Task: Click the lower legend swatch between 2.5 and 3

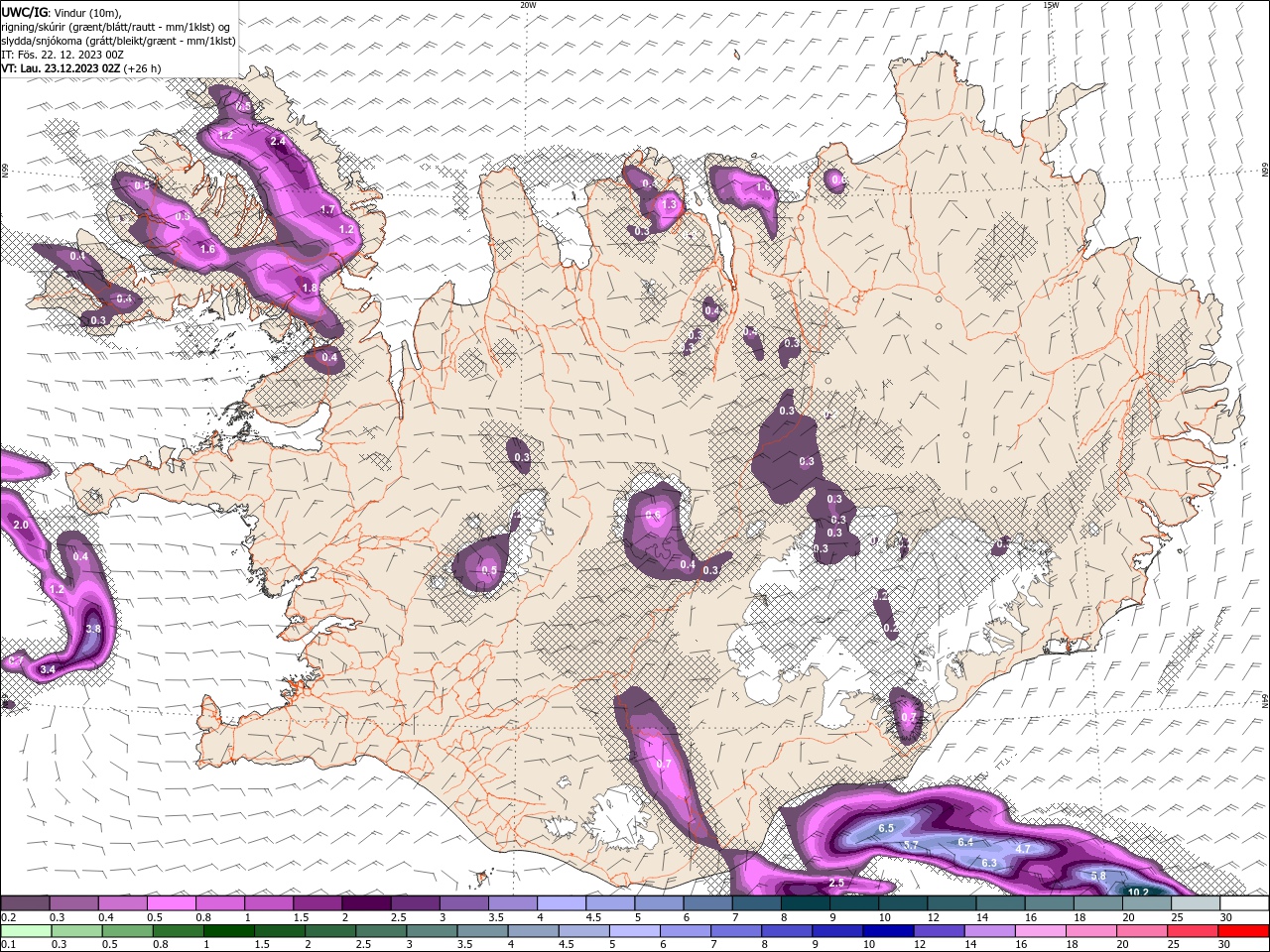Action: tap(382, 930)
